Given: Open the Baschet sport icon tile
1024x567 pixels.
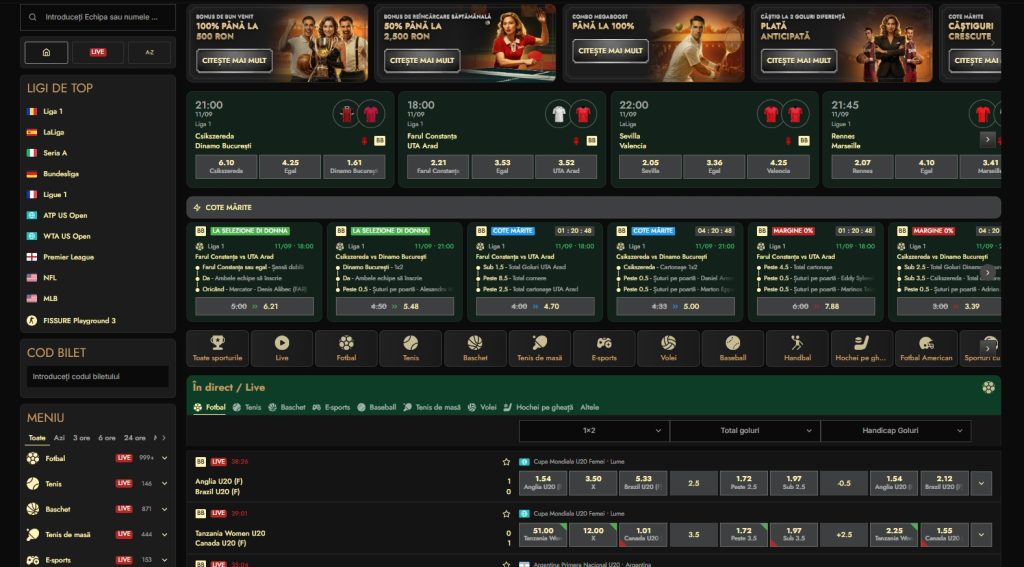Looking at the screenshot, I should point(475,348).
